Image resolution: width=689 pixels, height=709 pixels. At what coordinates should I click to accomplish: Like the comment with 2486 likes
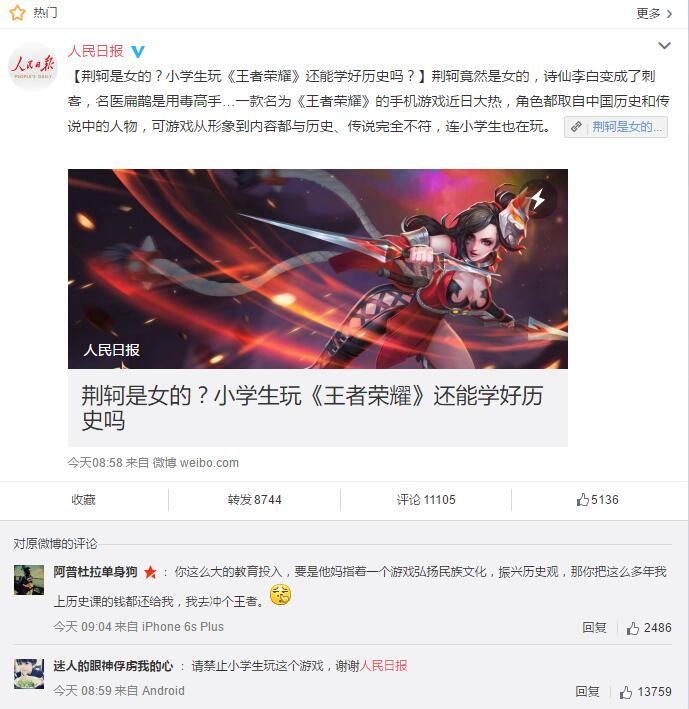click(649, 628)
